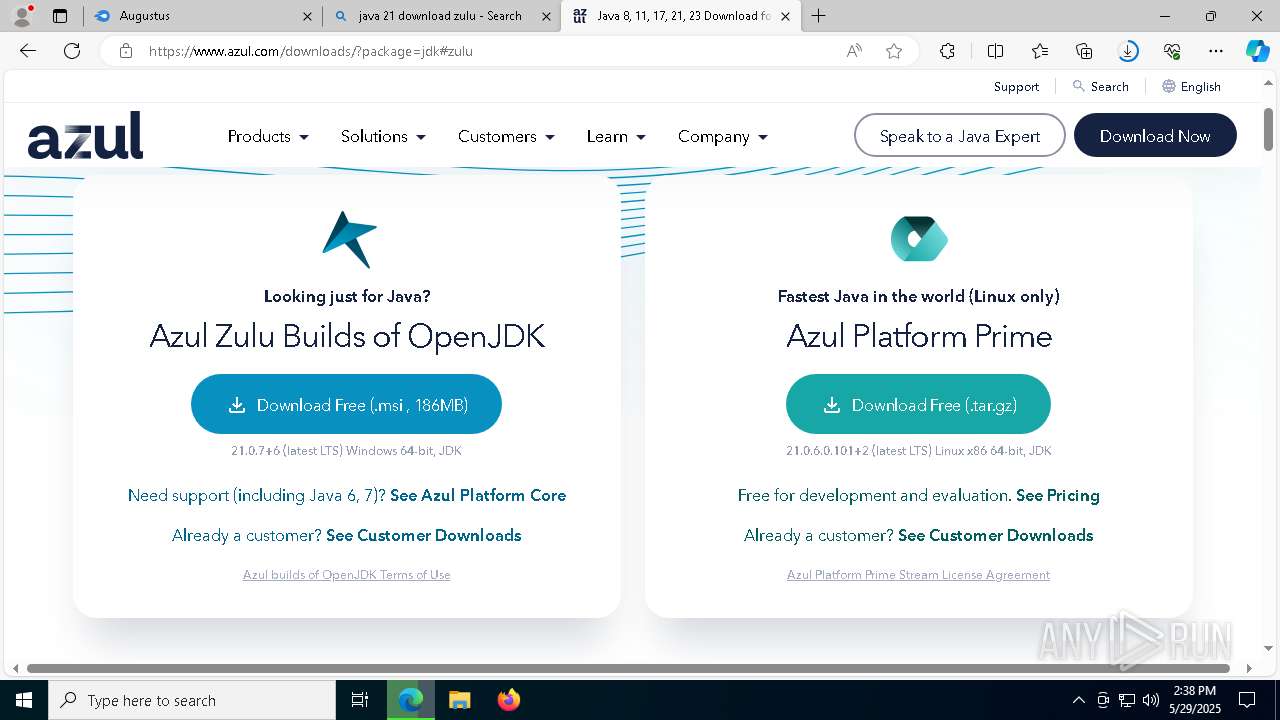Click Speak to a Java Expert

point(960,136)
